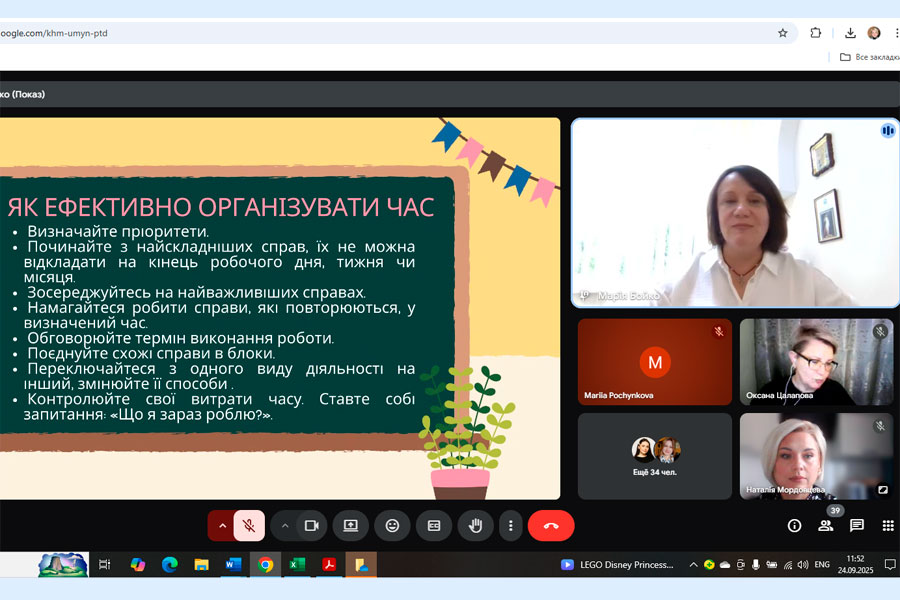This screenshot has height=600, width=900.
Task: Switch ENG input language
Action: tap(822, 565)
